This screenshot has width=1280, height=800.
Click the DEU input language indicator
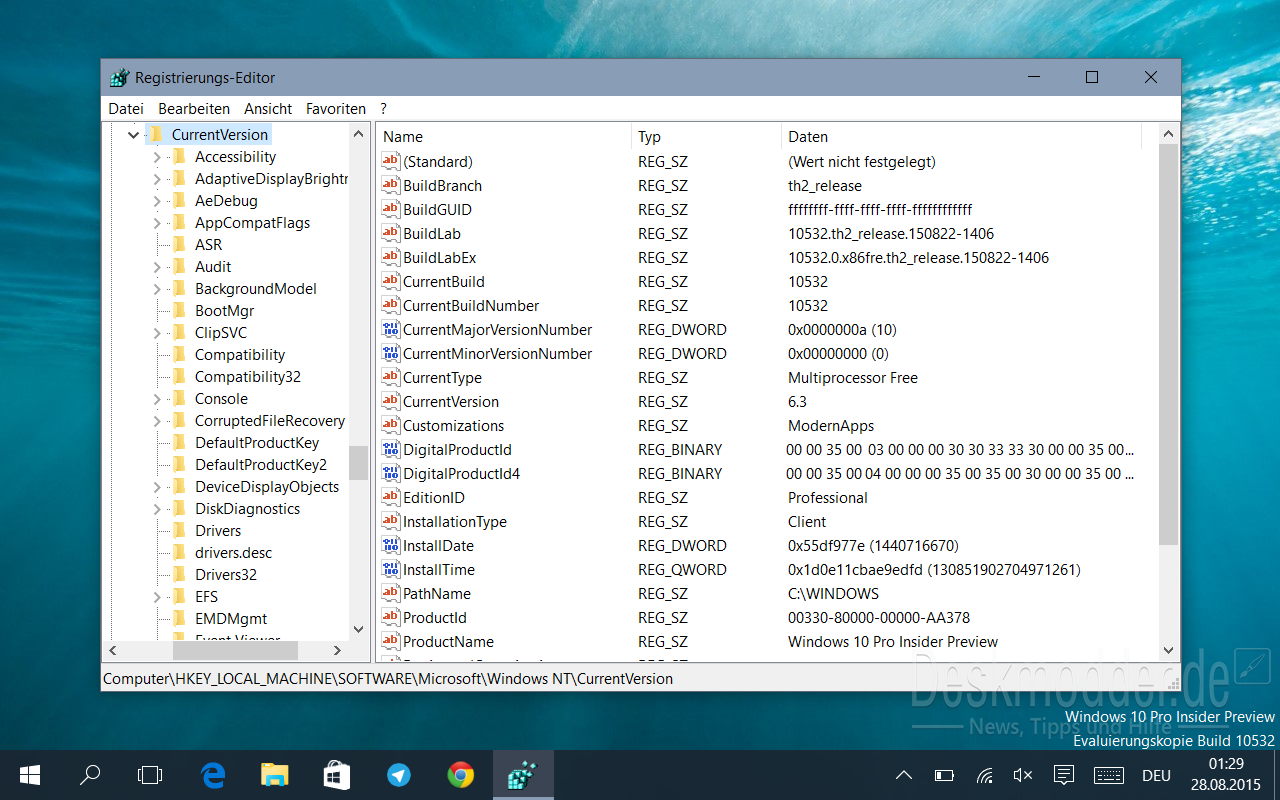1156,775
